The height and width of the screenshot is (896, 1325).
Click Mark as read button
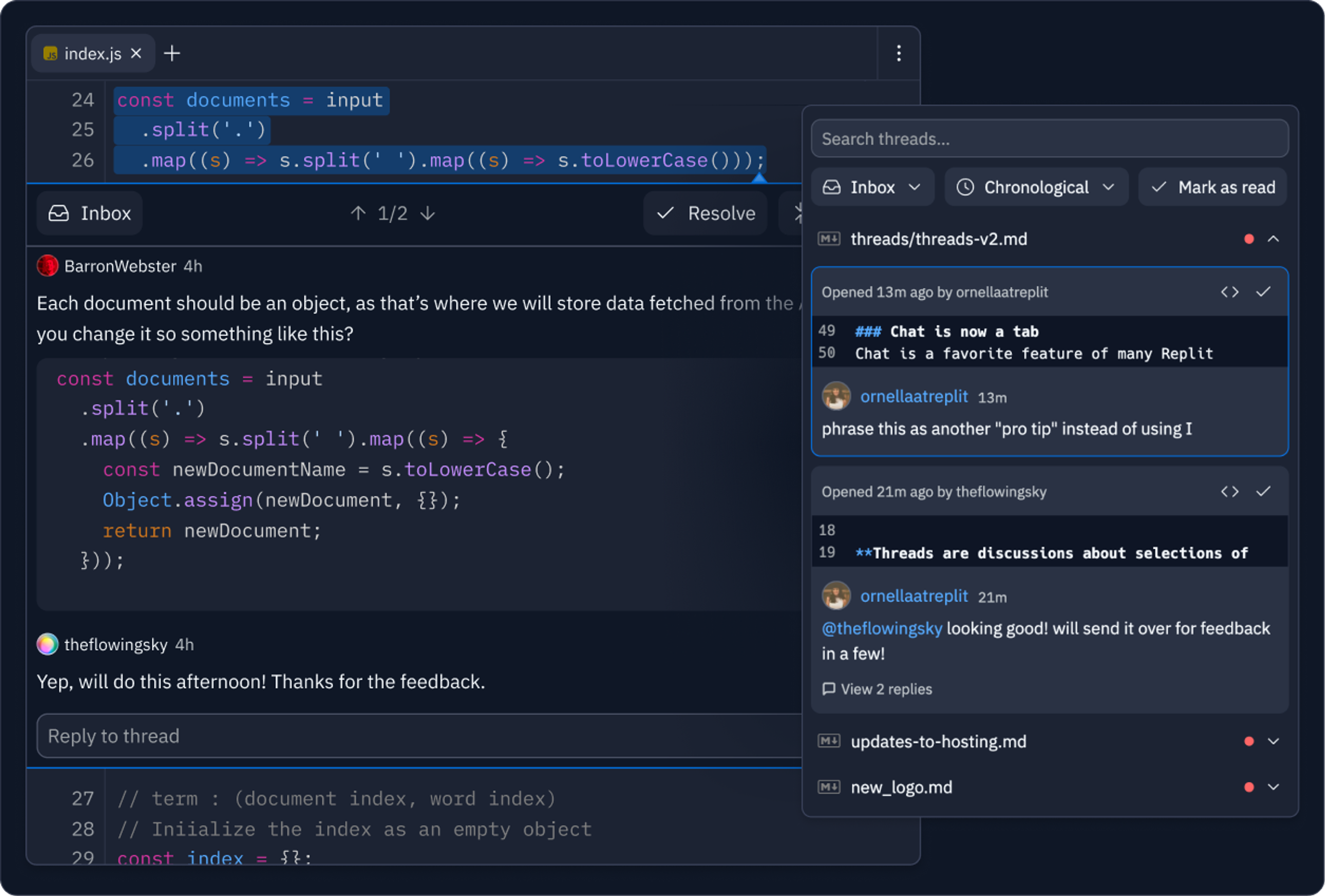1213,187
